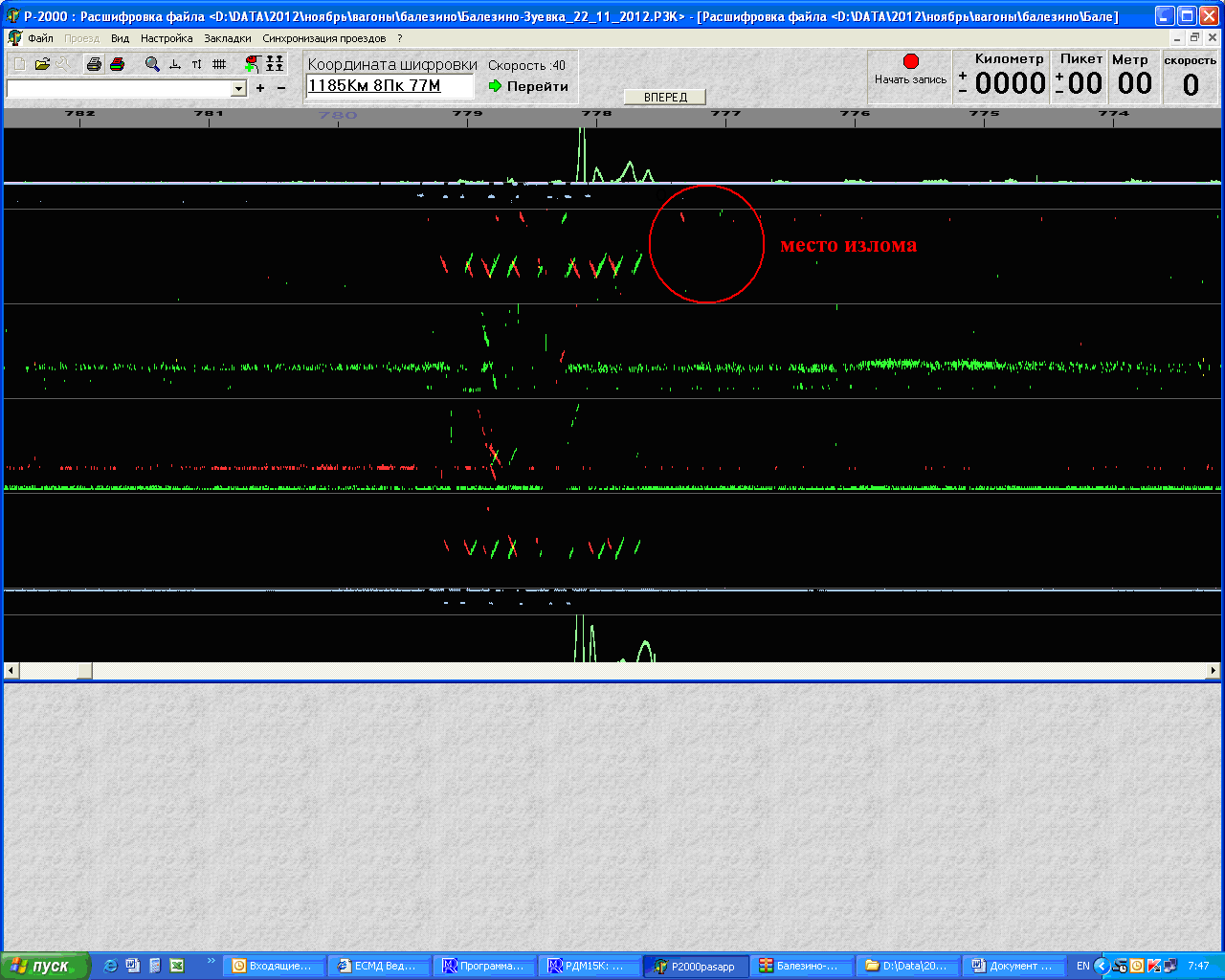The image size is (1225, 980).
Task: Click the application icon in the menu bar
Action: (x=14, y=38)
